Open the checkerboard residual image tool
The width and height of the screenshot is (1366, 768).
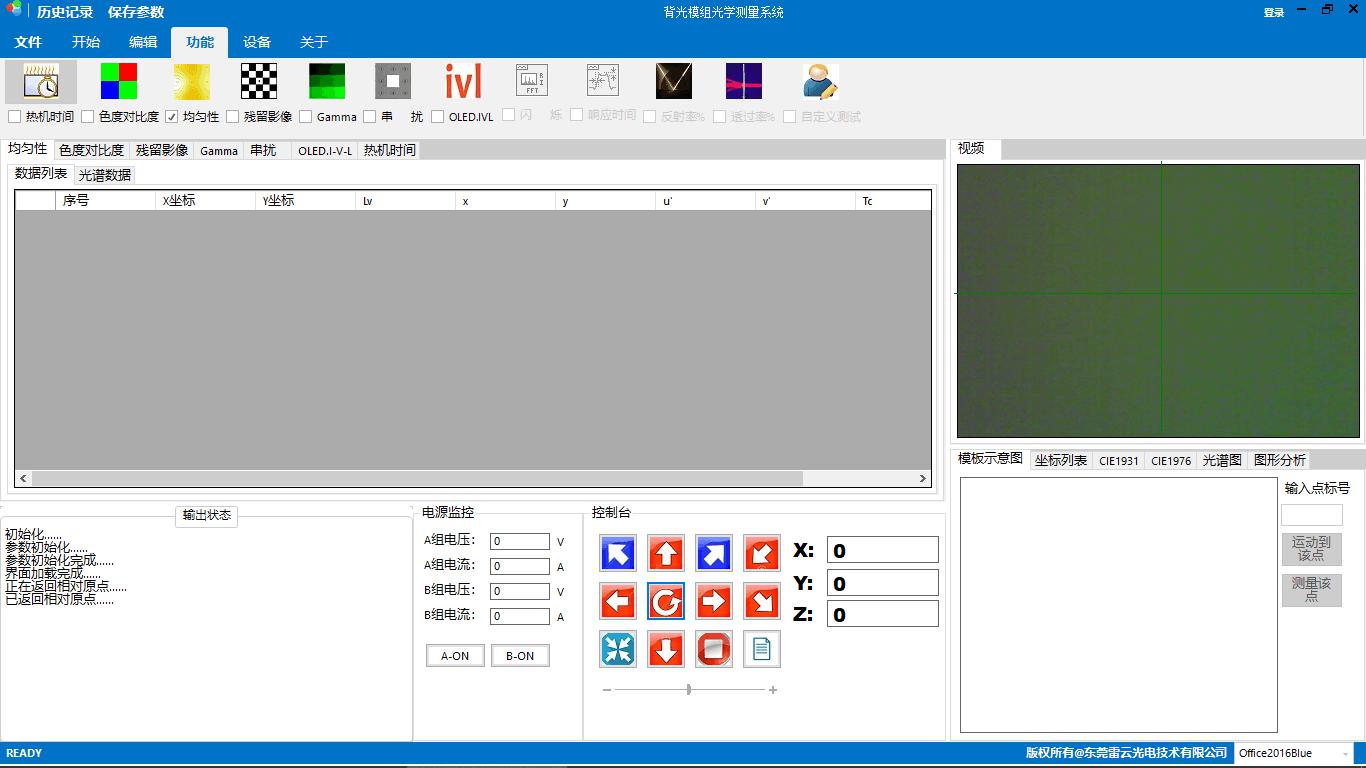tap(259, 82)
